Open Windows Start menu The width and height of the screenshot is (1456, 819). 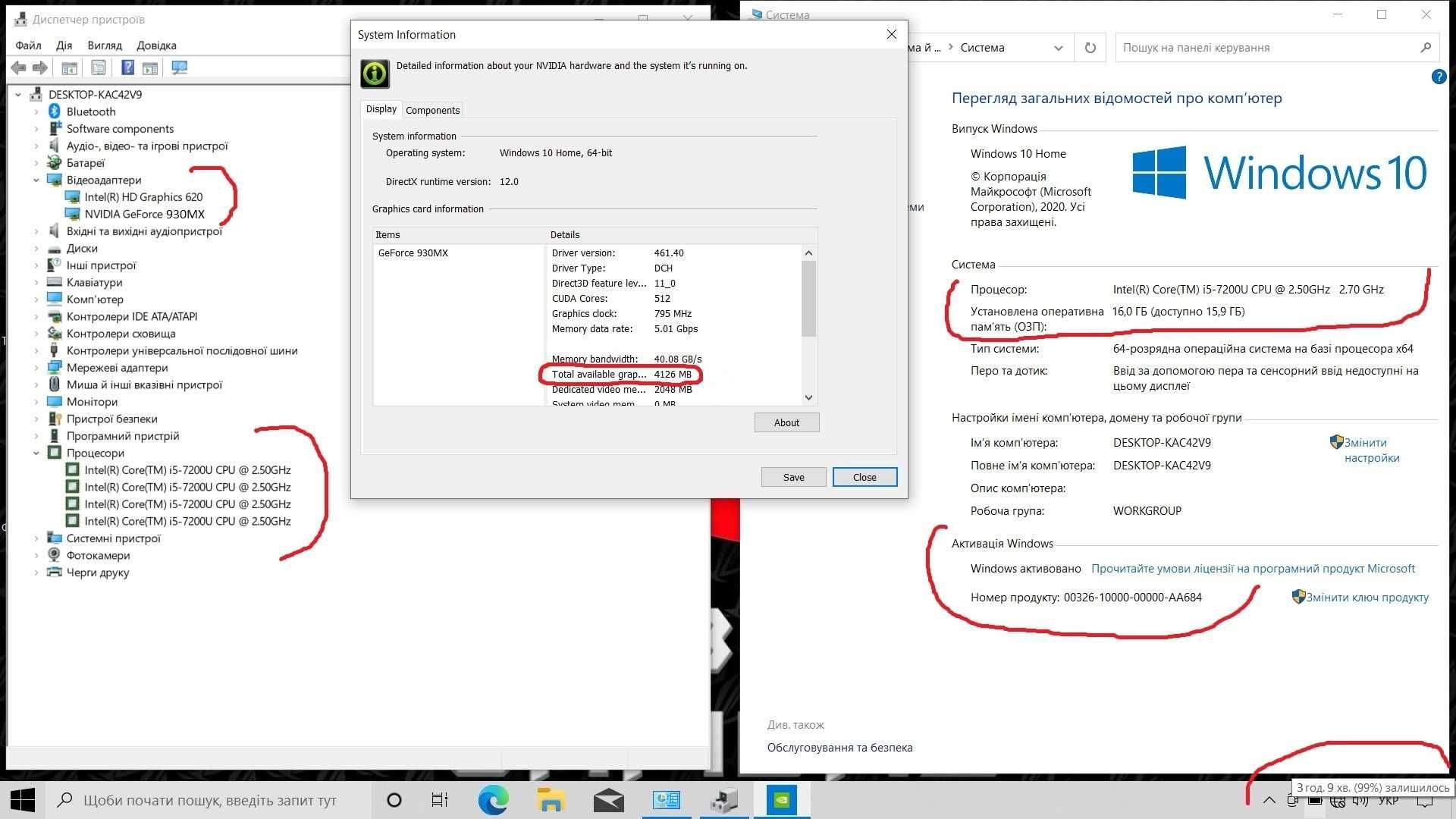pyautogui.click(x=23, y=800)
